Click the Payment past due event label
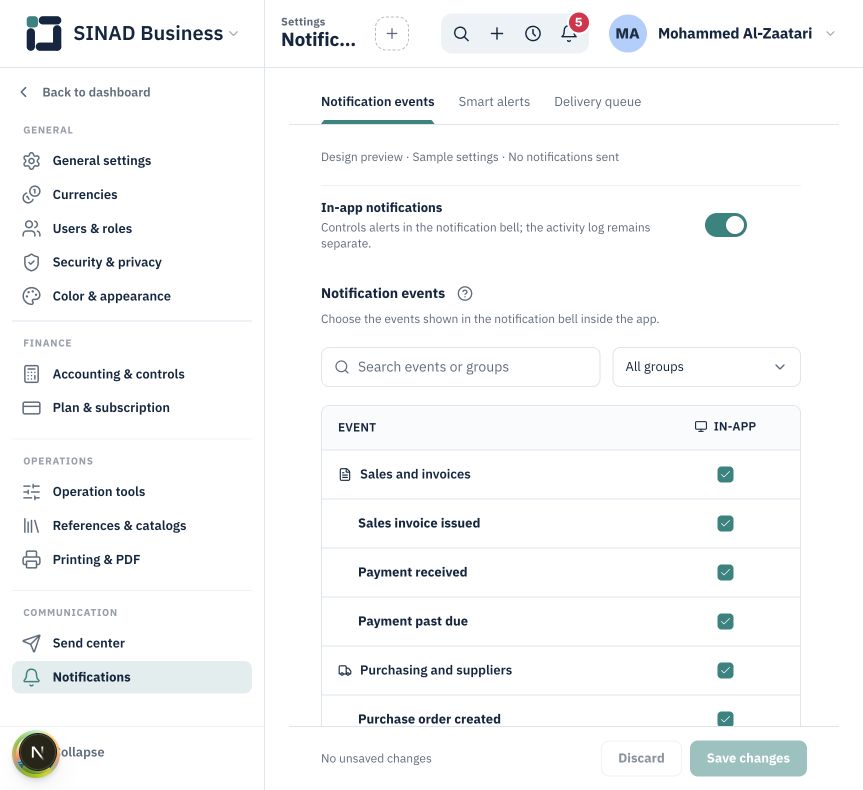The image size is (863, 790). click(413, 622)
